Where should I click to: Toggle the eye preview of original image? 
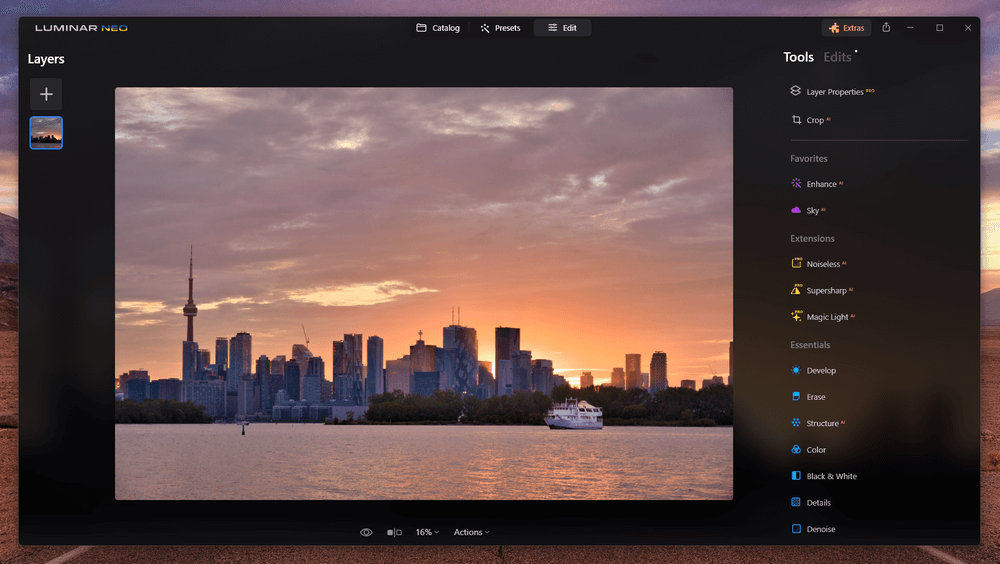pyautogui.click(x=366, y=532)
